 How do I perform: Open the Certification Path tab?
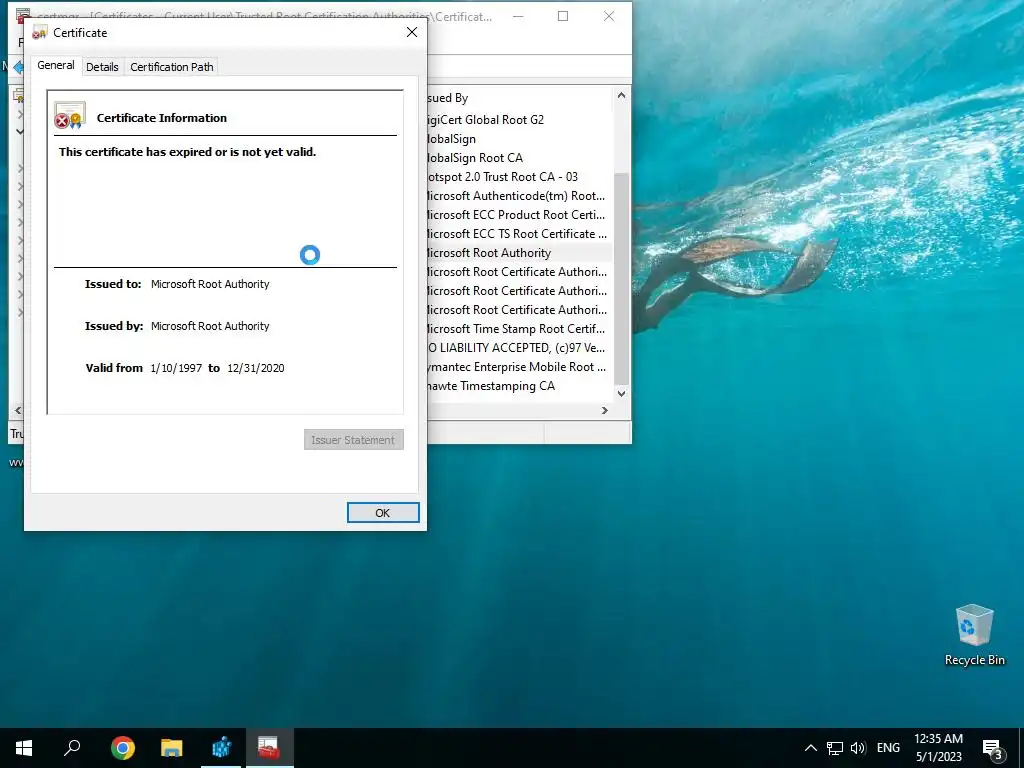tap(172, 67)
